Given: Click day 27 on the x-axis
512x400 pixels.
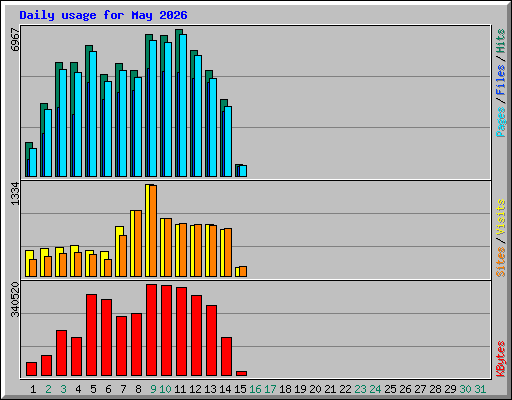Looking at the screenshot, I should [420, 389].
